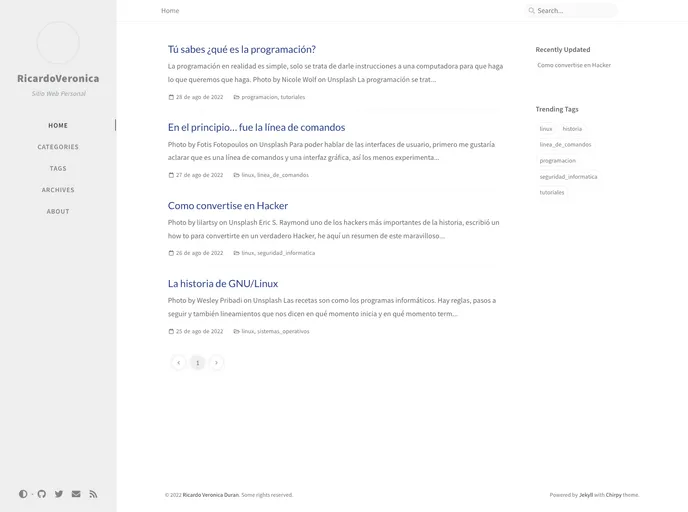688x512 pixels.
Task: Open the GitHub profile icon
Action: pos(41,494)
